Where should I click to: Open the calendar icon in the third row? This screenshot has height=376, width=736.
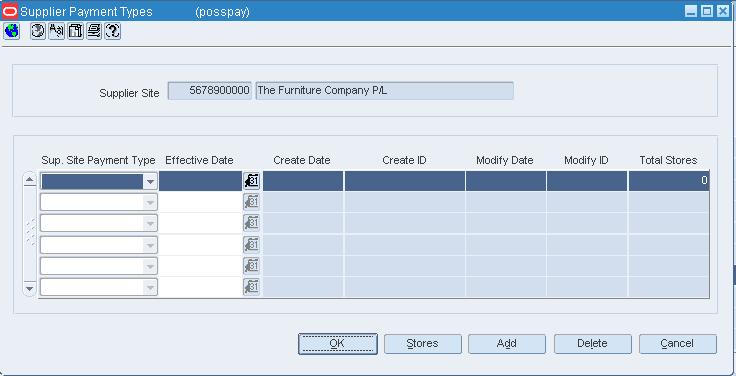[x=252, y=223]
